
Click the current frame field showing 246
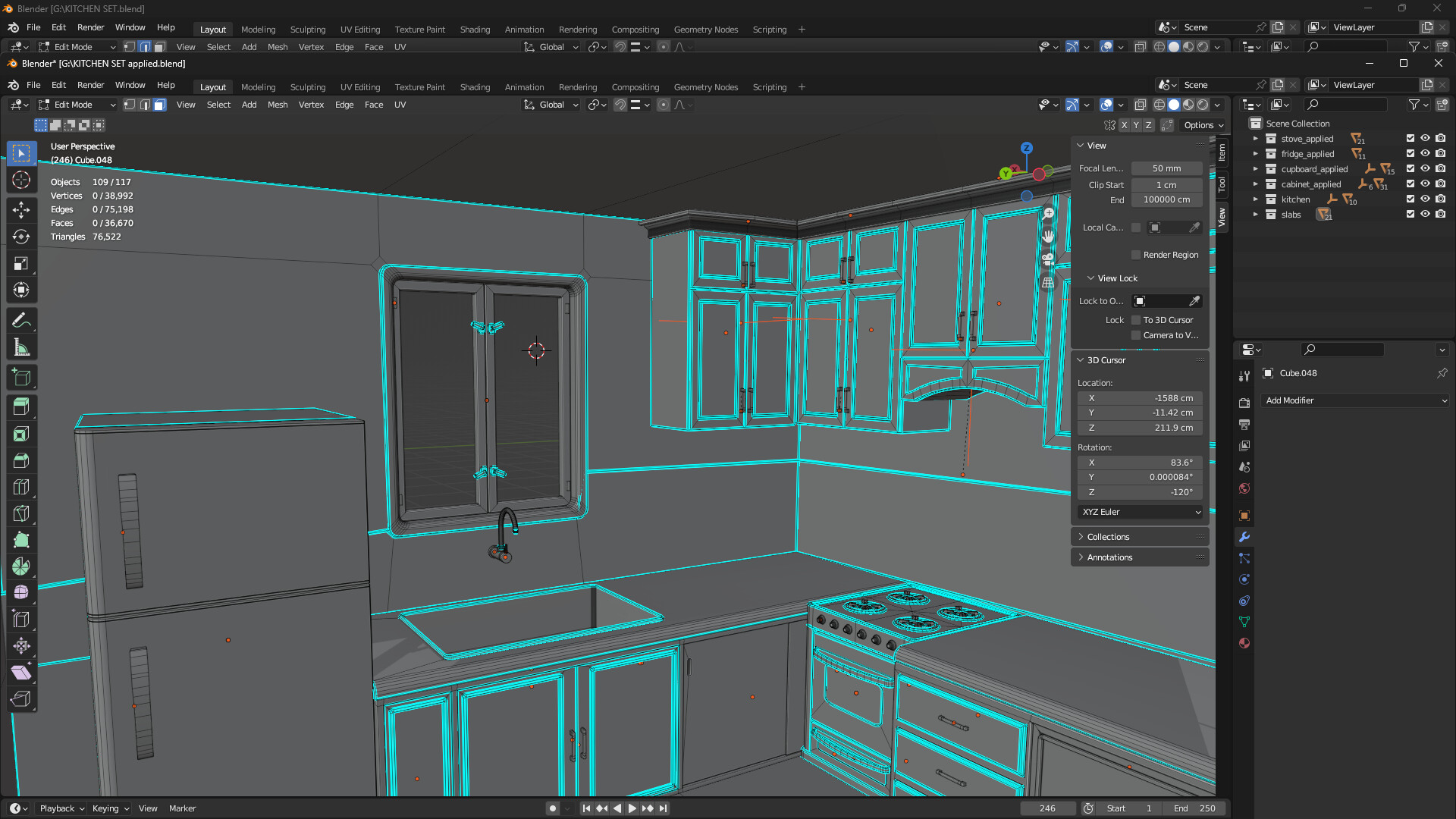coord(1048,808)
